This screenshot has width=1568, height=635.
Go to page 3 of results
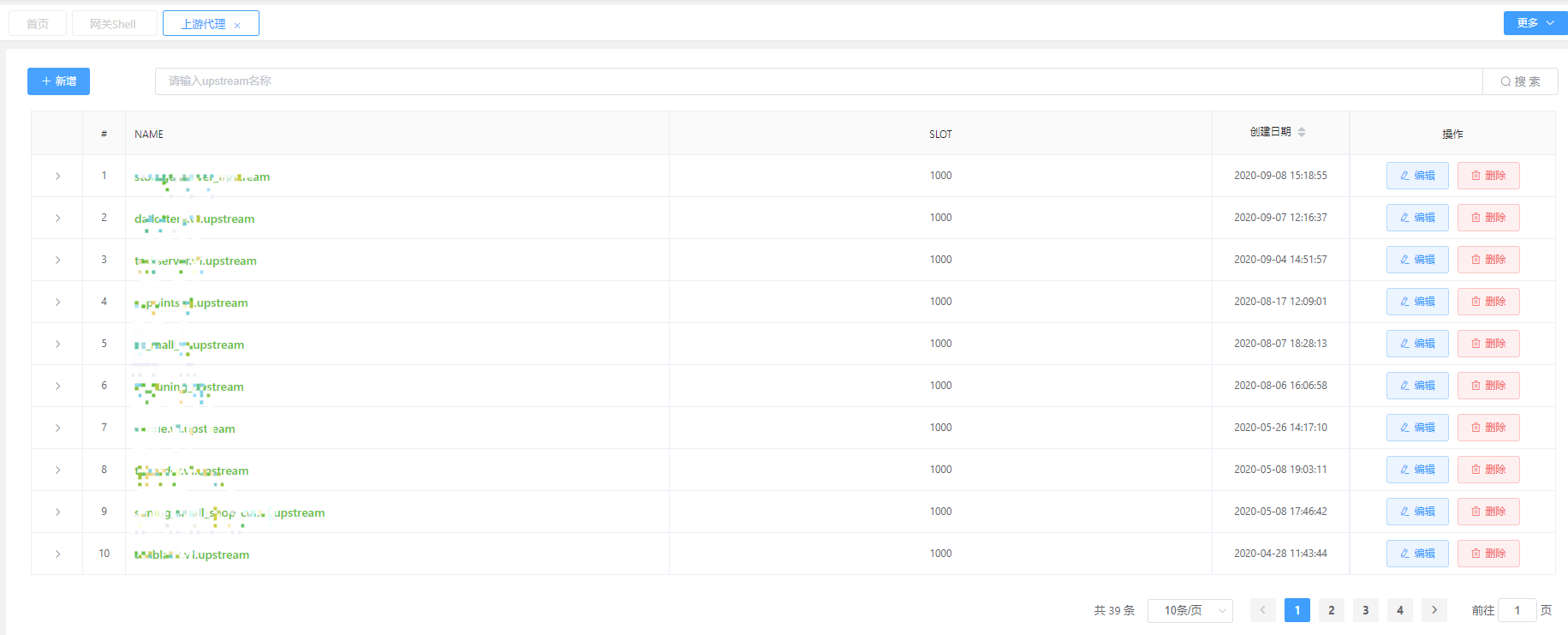click(x=1366, y=610)
